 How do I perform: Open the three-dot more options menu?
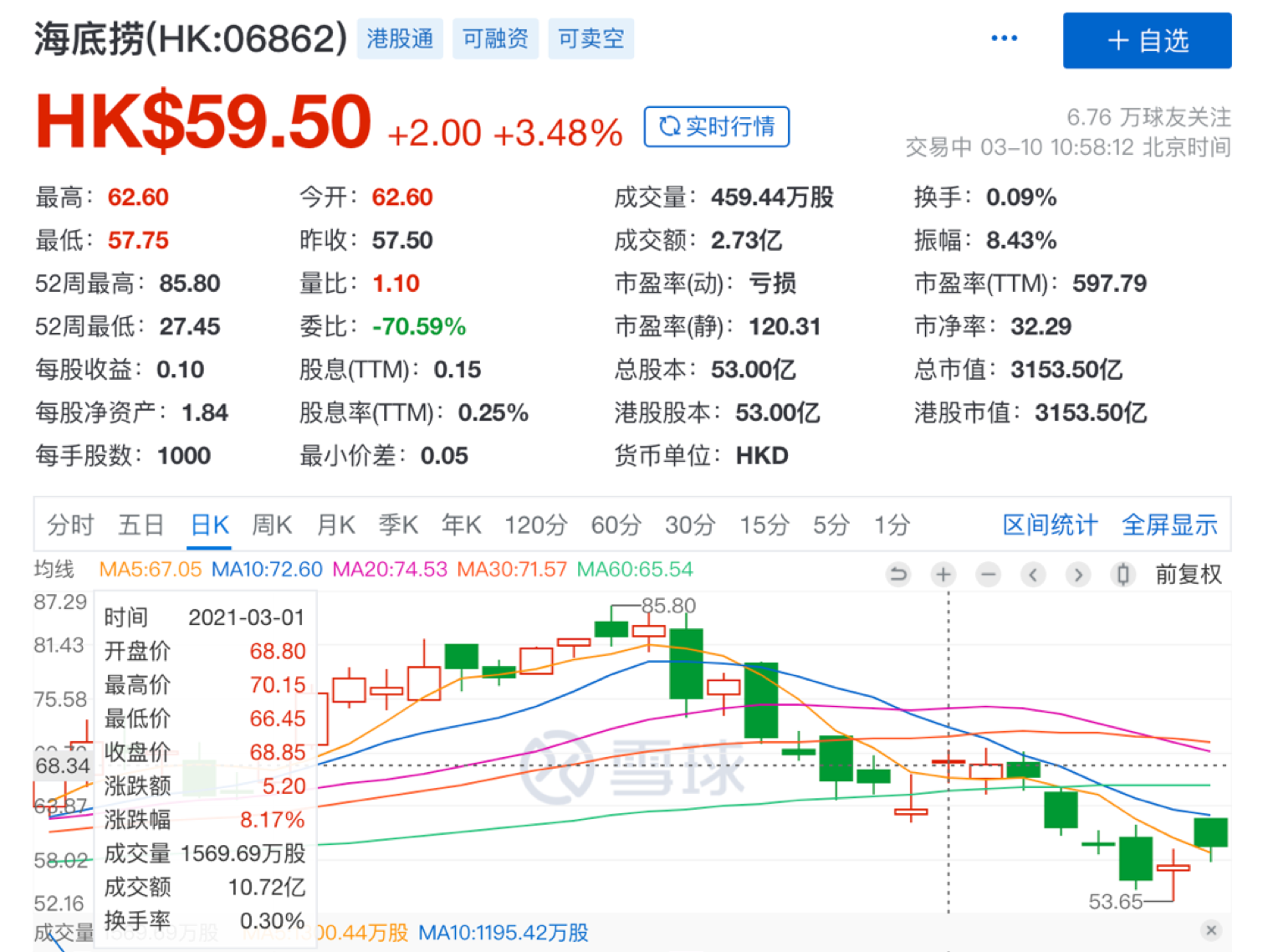(1004, 38)
